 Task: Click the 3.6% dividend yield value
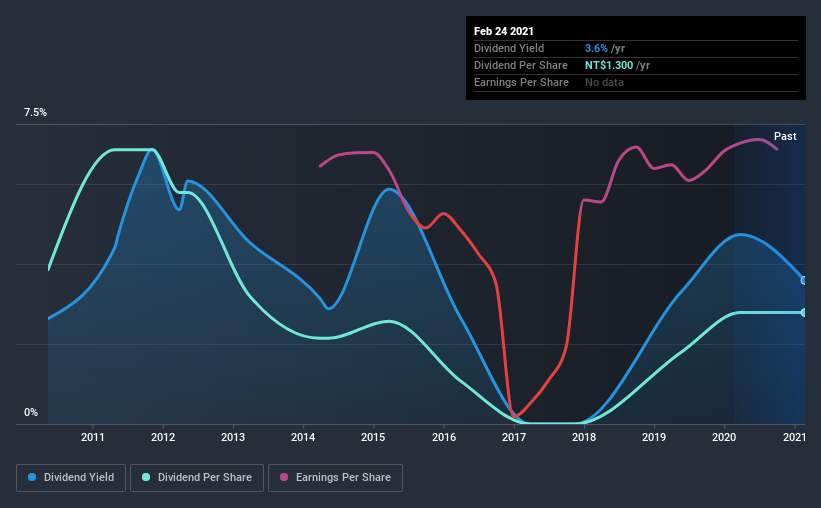point(596,49)
